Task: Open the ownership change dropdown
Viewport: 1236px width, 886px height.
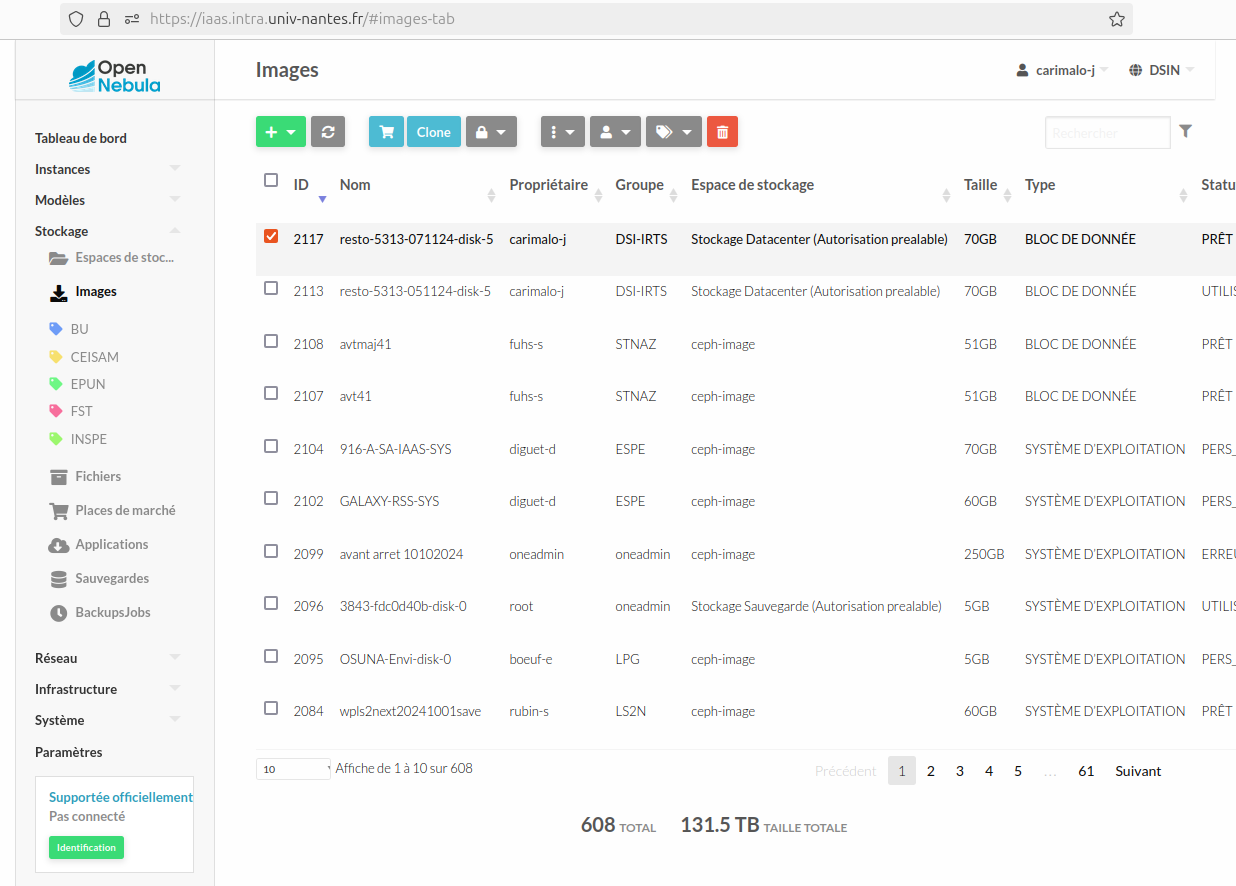Action: coord(615,131)
